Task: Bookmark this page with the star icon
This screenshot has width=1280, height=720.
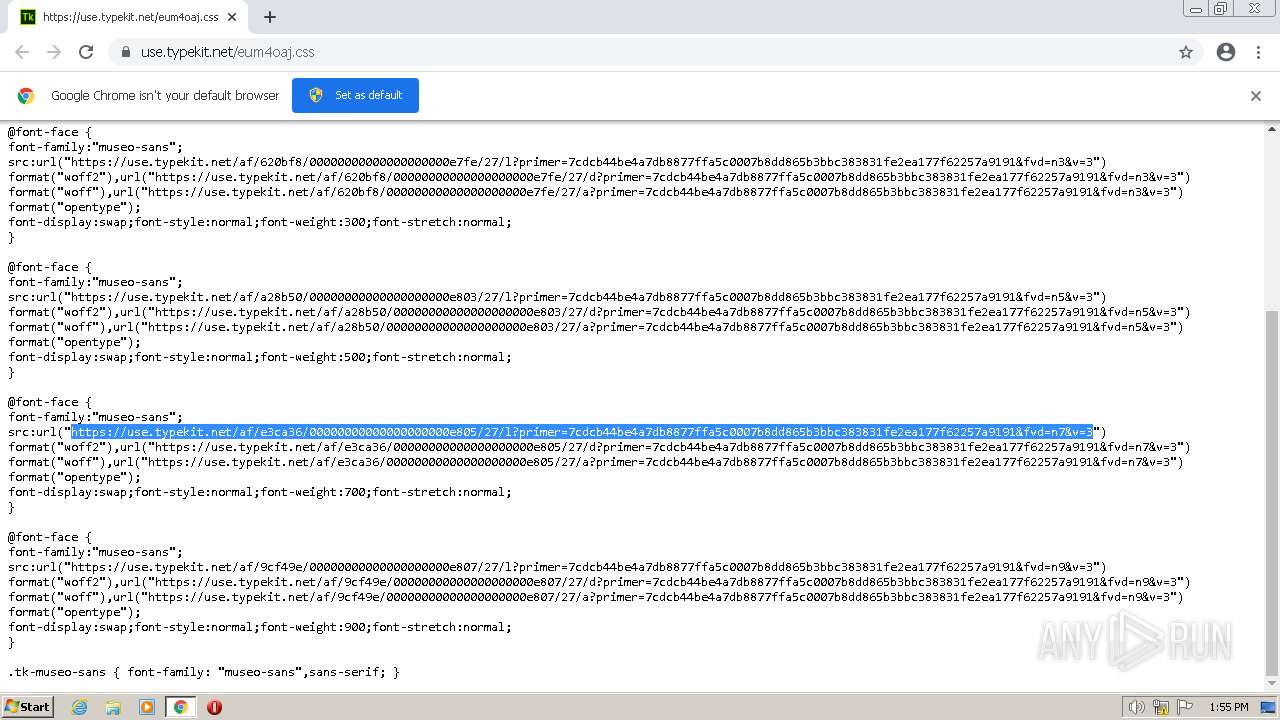Action: click(1186, 52)
